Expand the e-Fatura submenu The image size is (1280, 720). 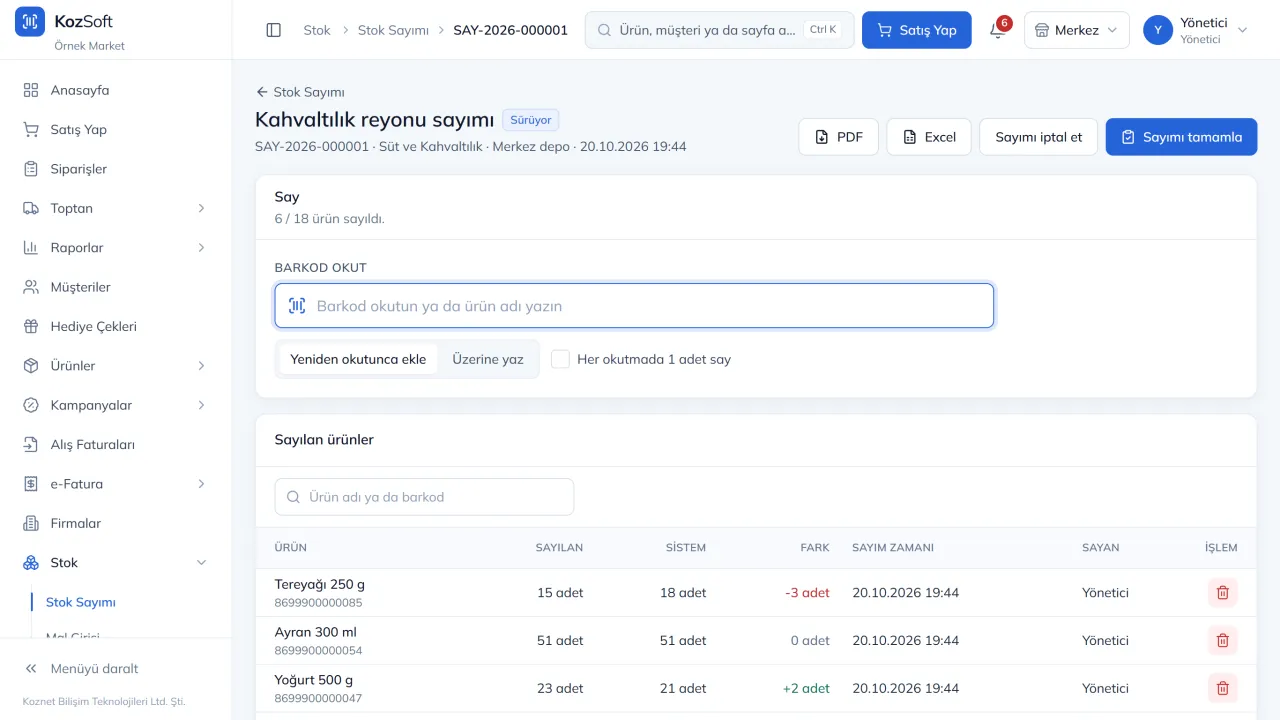[x=115, y=484]
